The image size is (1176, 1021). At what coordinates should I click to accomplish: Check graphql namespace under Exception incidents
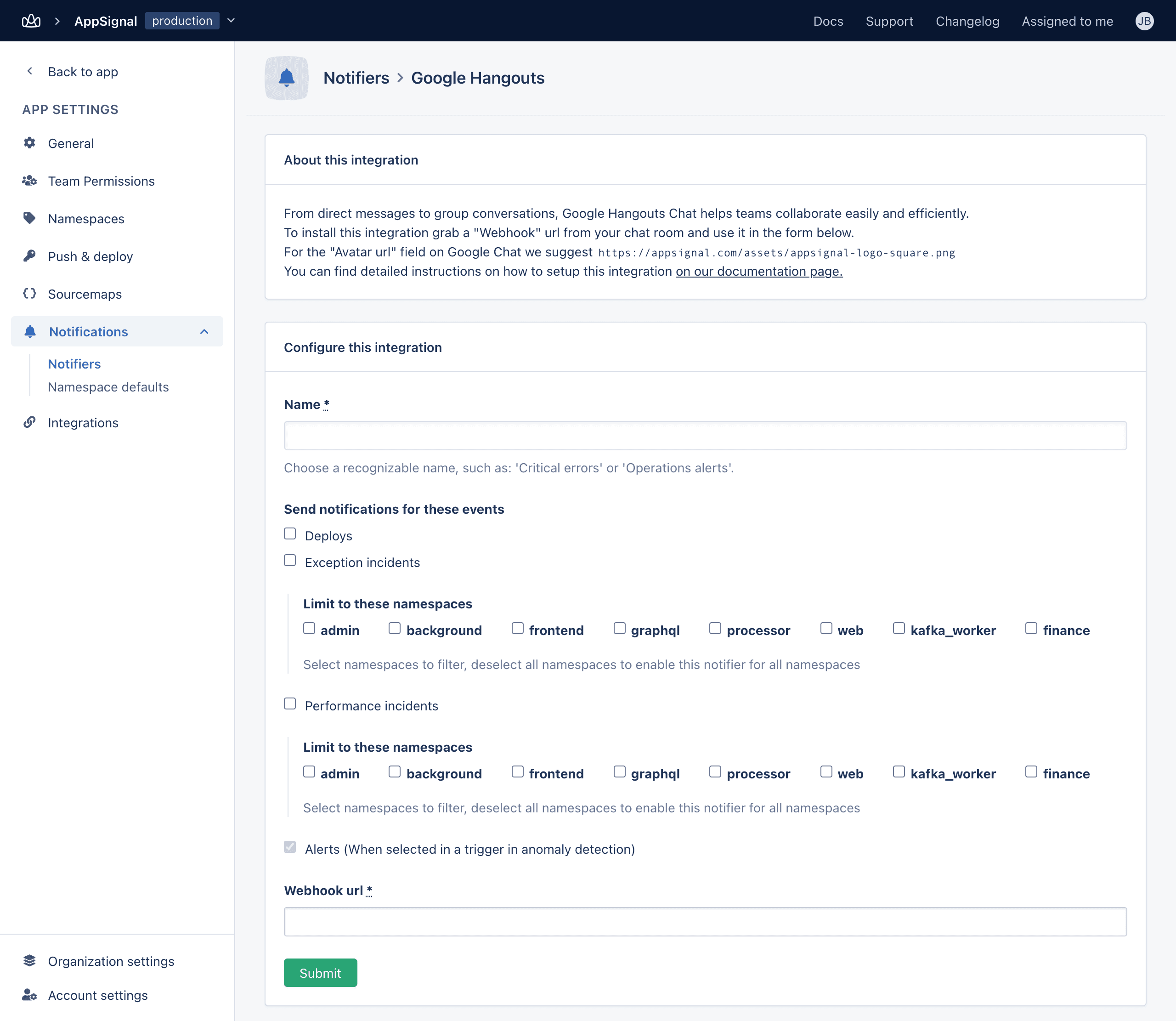coord(620,629)
